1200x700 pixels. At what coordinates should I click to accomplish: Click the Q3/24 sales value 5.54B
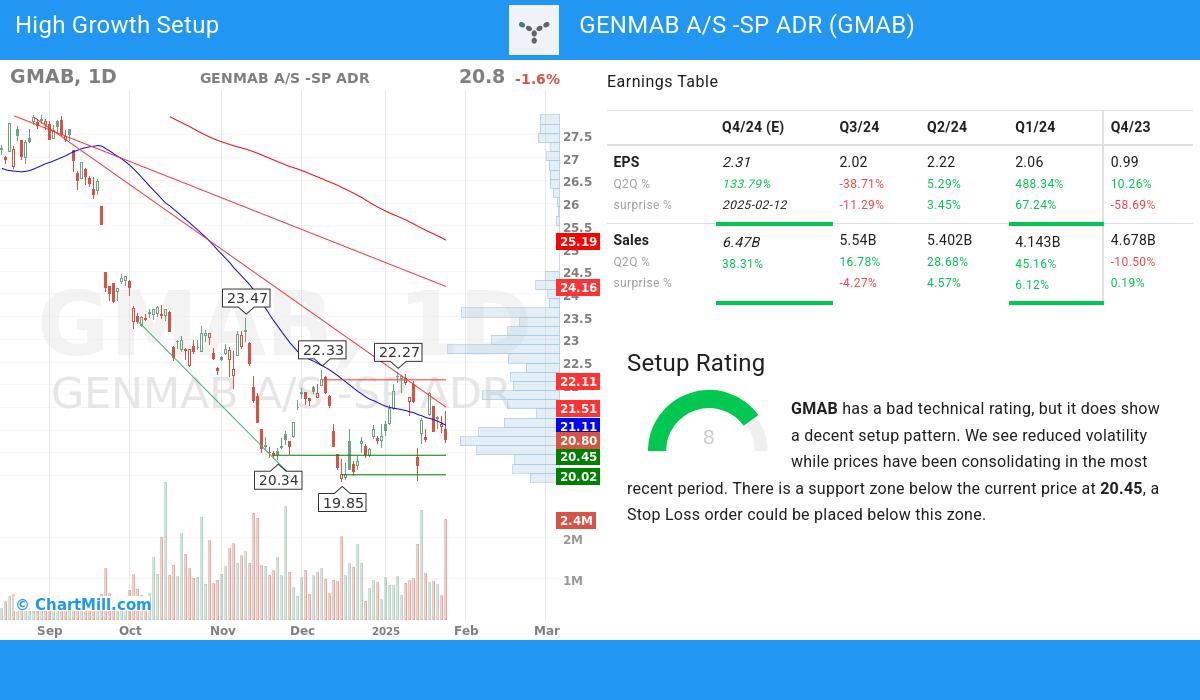(858, 240)
